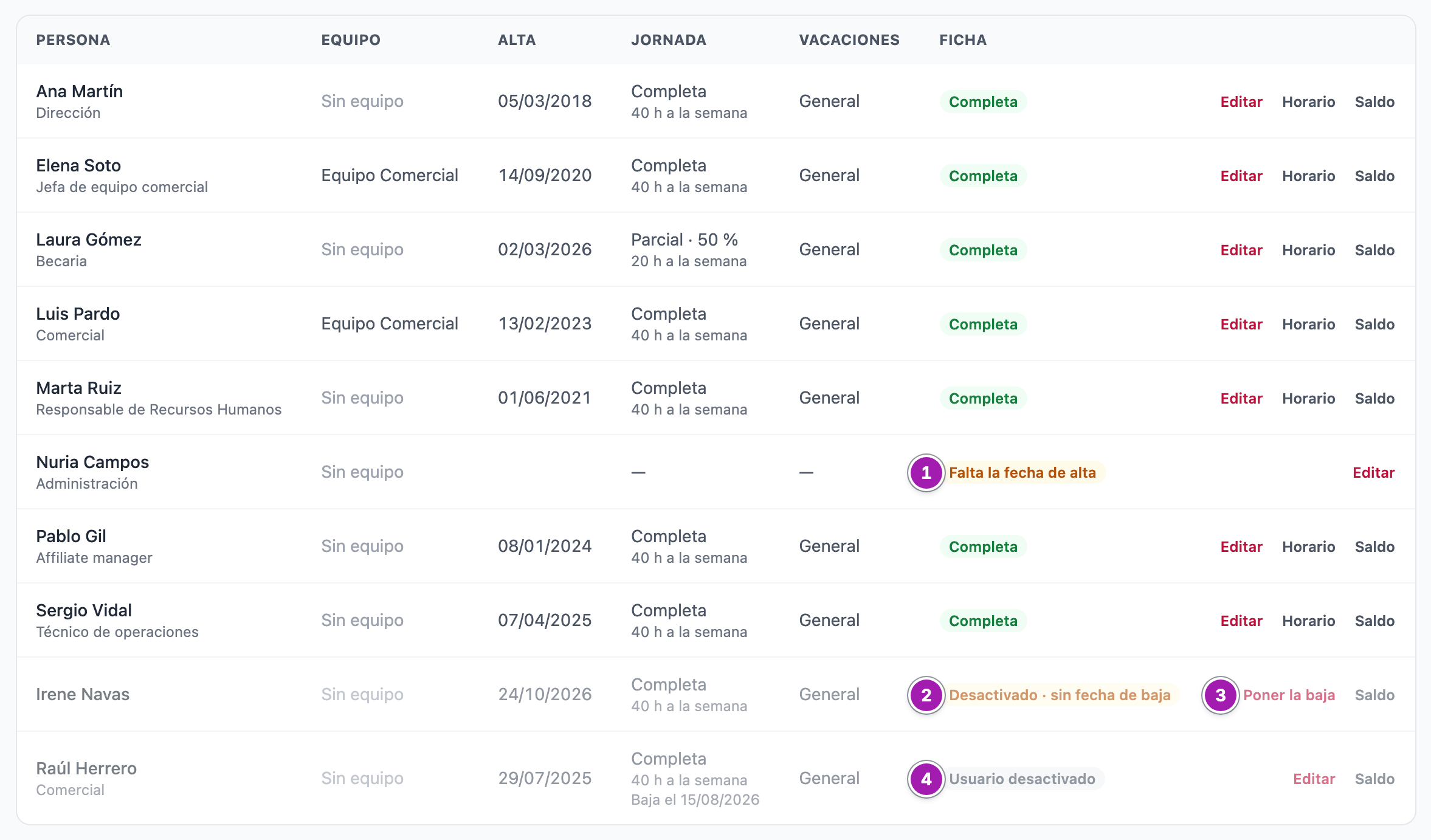Edit Laura Gómez's record
1431x840 pixels.
click(1241, 250)
